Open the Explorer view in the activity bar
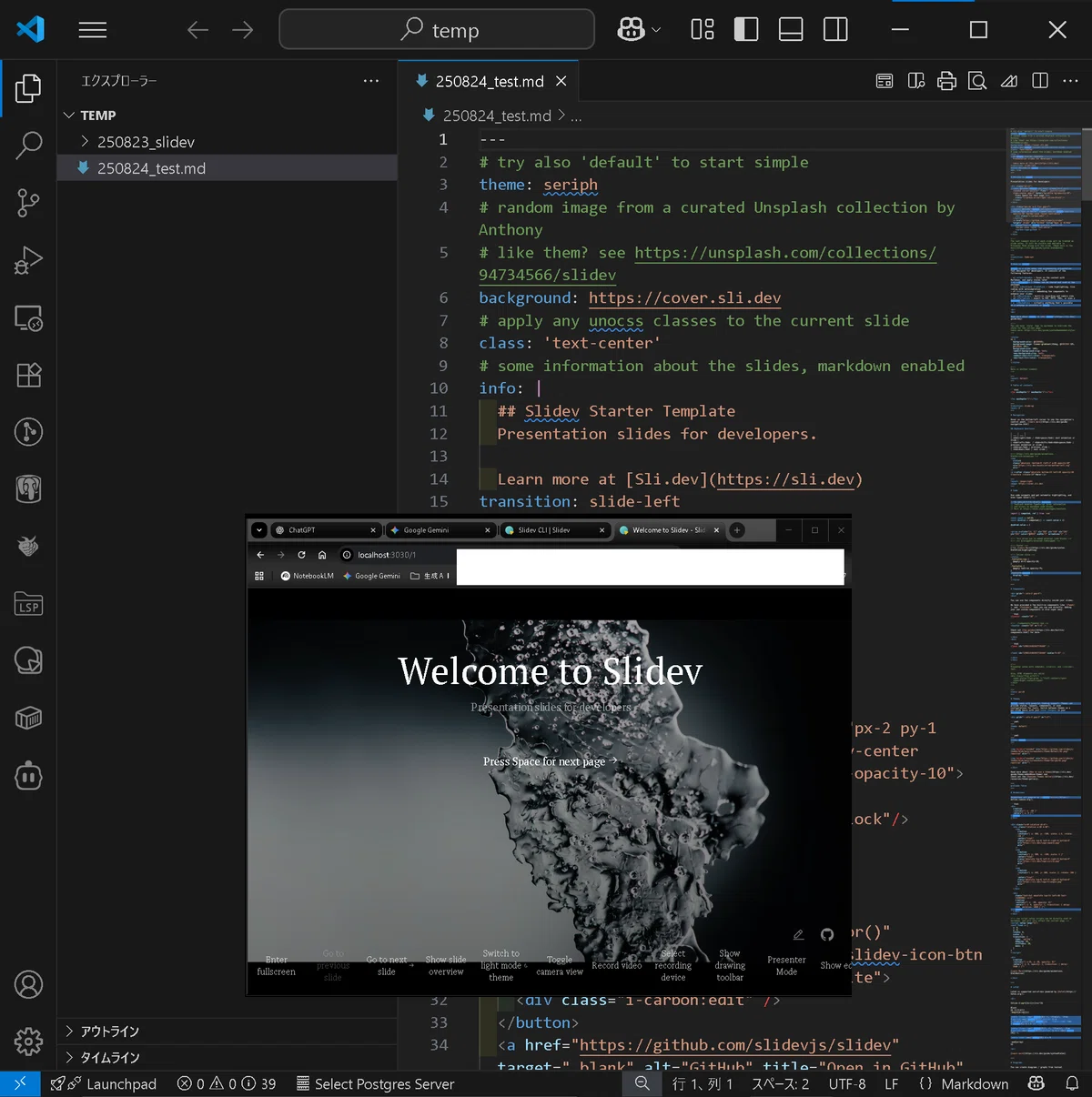 [28, 88]
